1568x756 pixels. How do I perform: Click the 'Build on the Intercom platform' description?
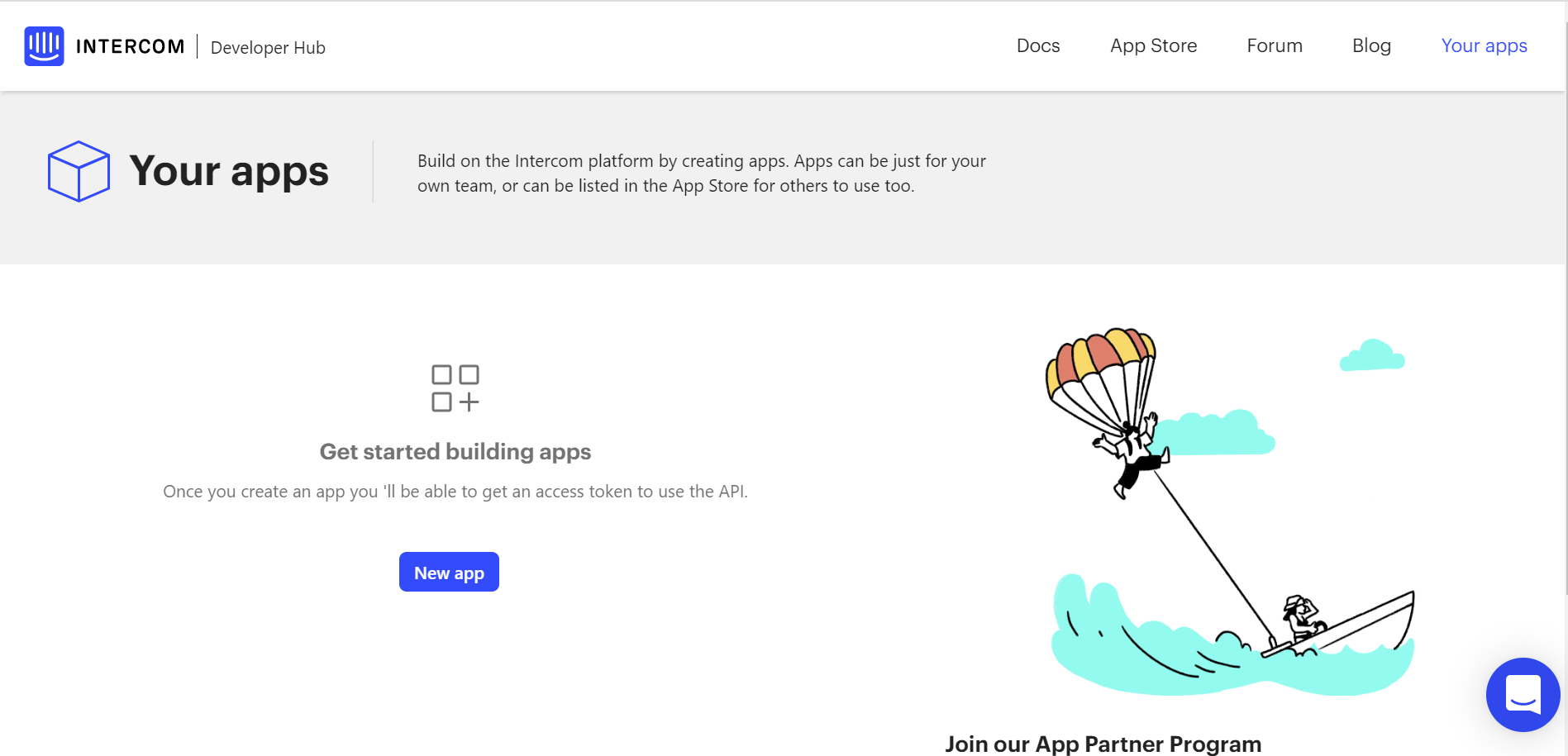[702, 174]
